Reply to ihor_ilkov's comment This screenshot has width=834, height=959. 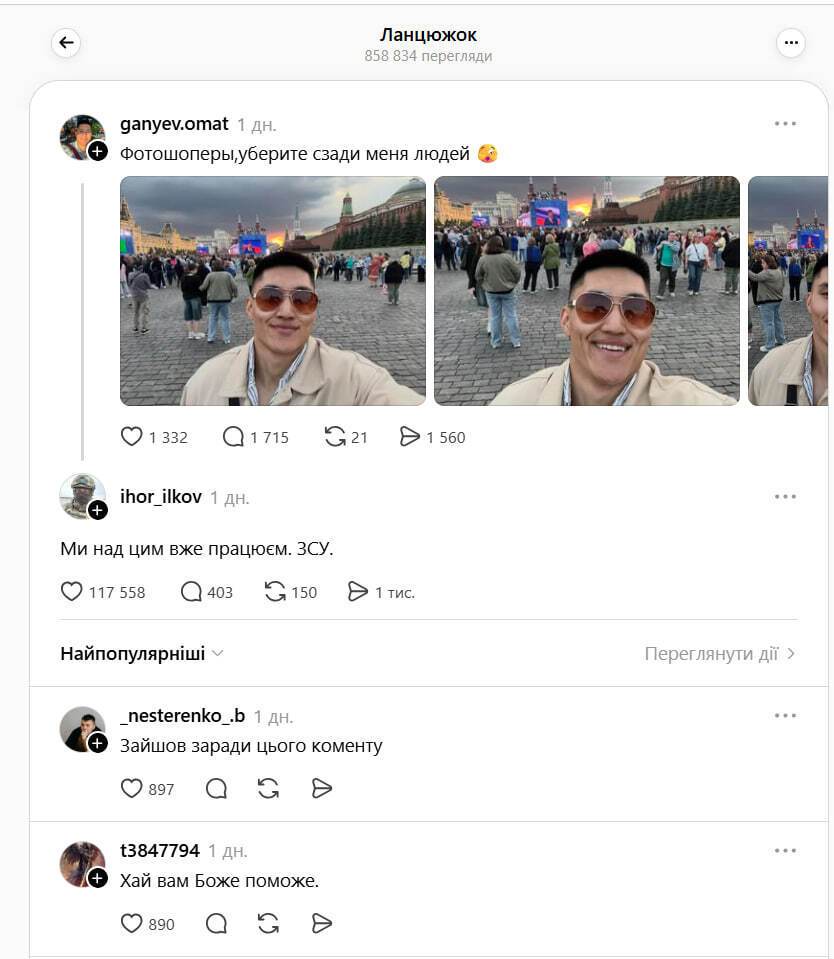pos(191,592)
